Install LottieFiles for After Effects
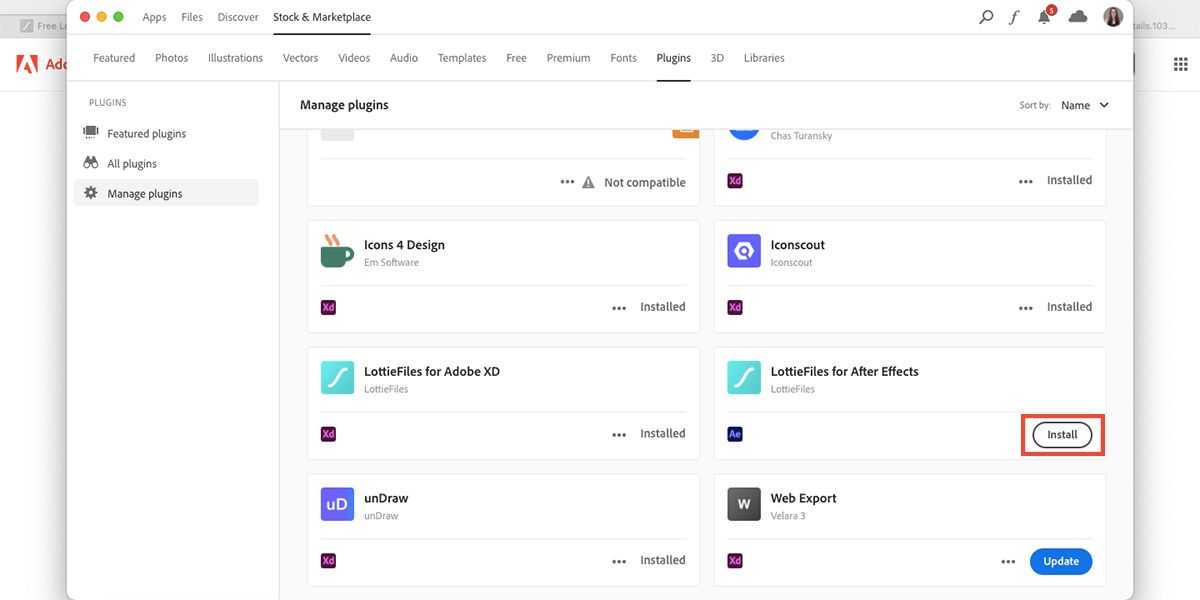 1062,435
